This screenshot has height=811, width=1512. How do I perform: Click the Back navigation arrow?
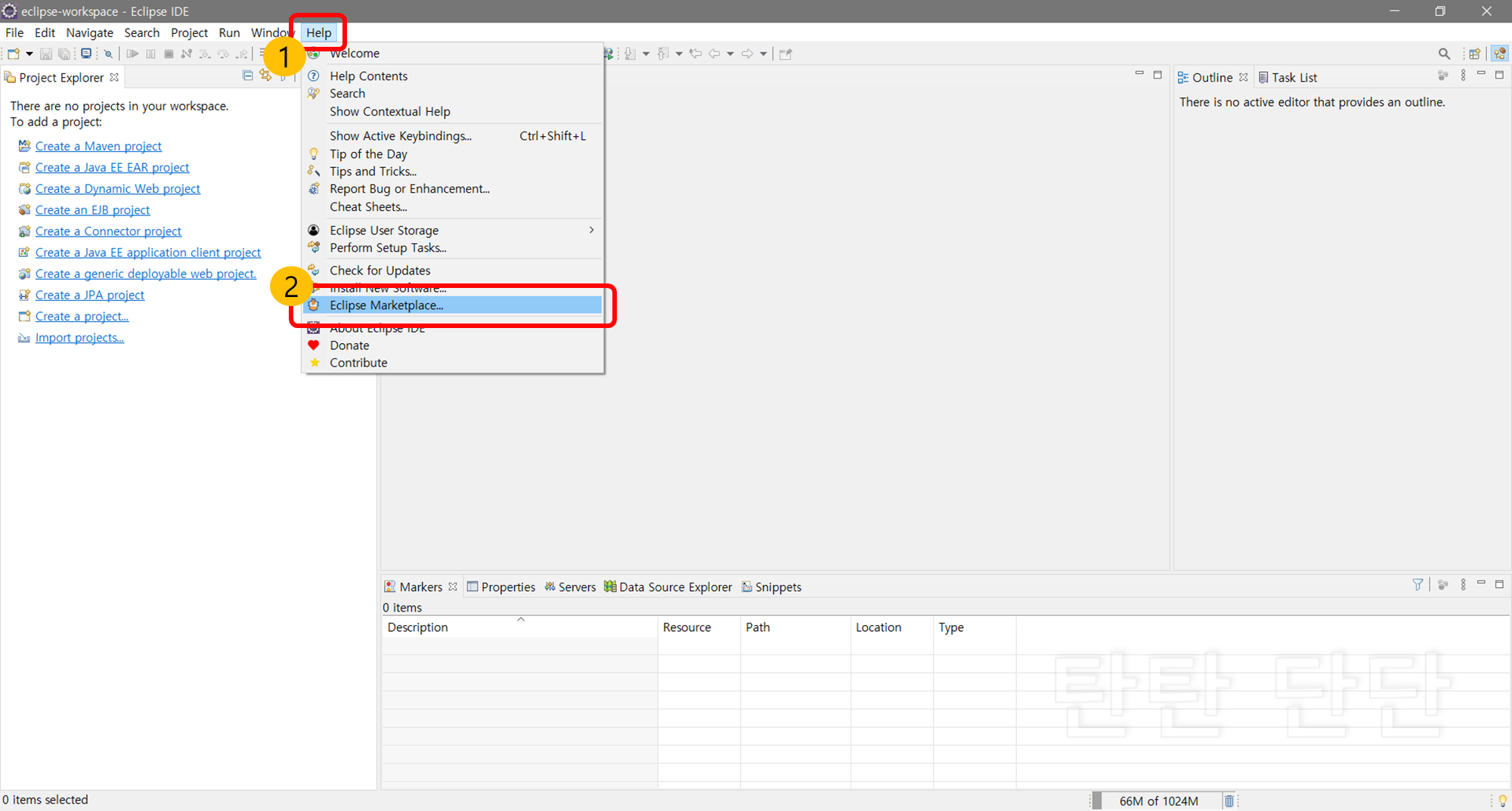[714, 54]
